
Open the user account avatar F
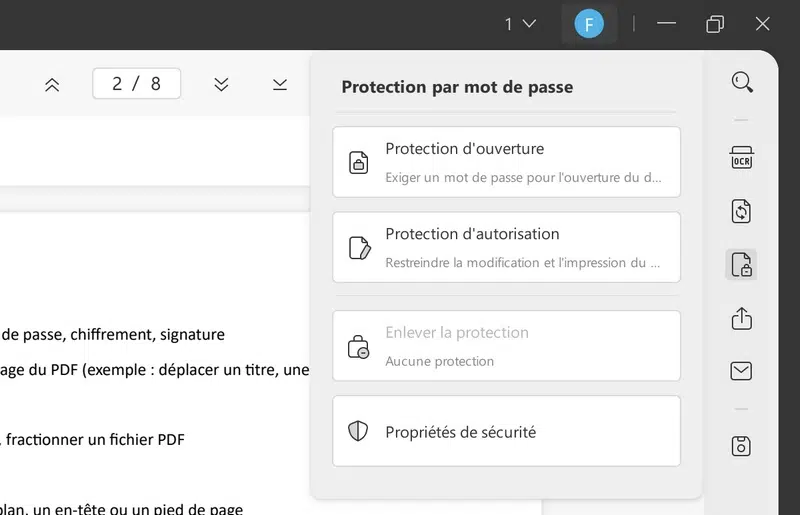589,24
